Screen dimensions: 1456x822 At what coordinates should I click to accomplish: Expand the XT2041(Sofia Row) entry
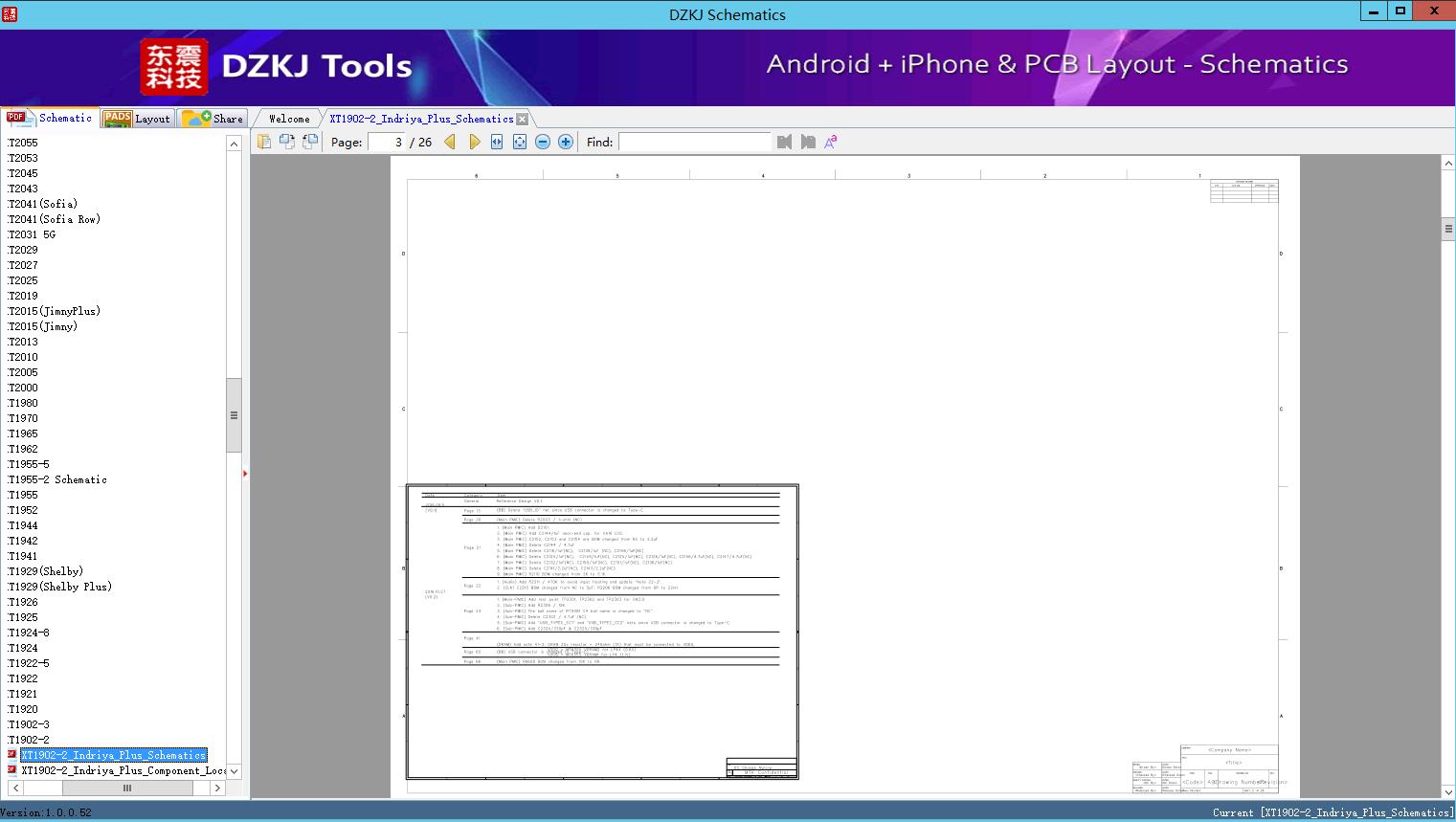pyautogui.click(x=55, y=219)
